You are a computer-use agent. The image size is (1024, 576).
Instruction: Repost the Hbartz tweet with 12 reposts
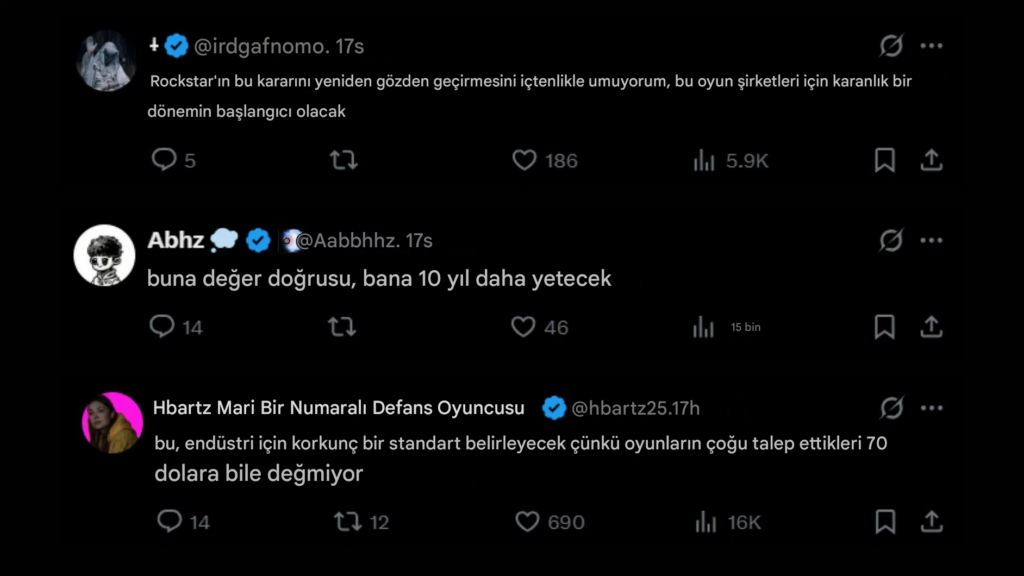(x=347, y=521)
